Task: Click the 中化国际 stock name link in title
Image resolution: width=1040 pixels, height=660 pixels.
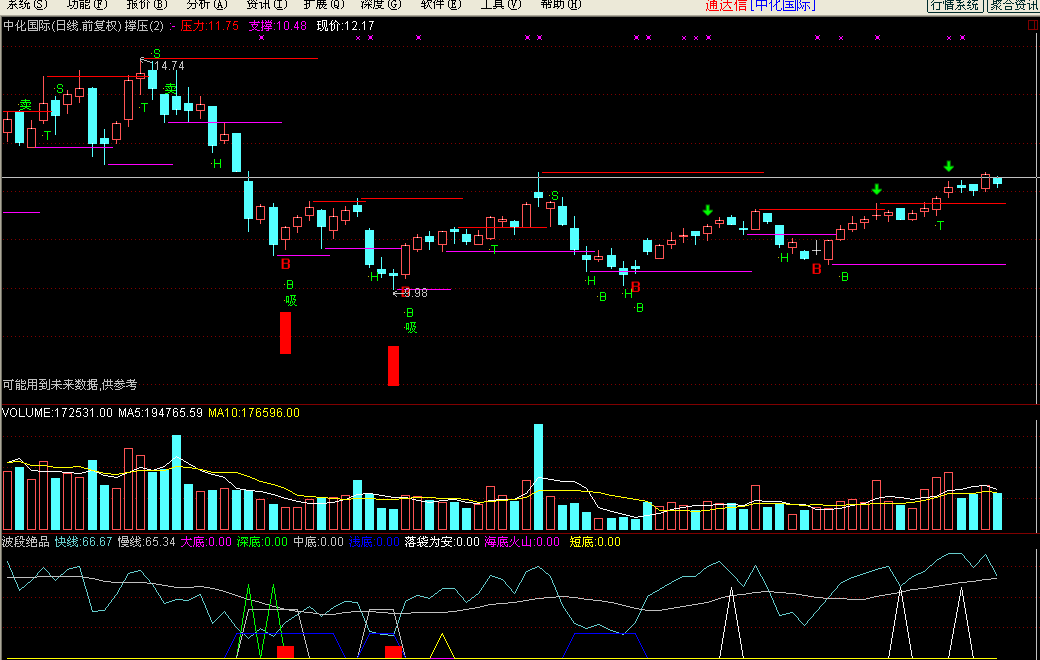Action: pyautogui.click(x=783, y=5)
